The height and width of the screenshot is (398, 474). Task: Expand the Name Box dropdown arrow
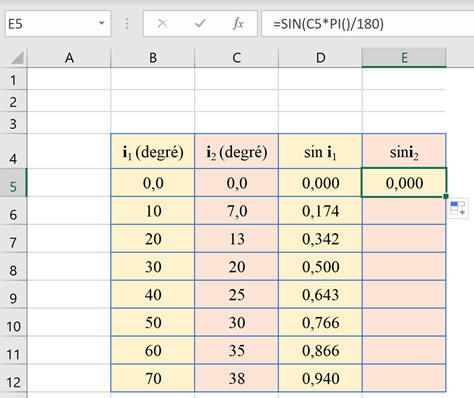point(102,23)
